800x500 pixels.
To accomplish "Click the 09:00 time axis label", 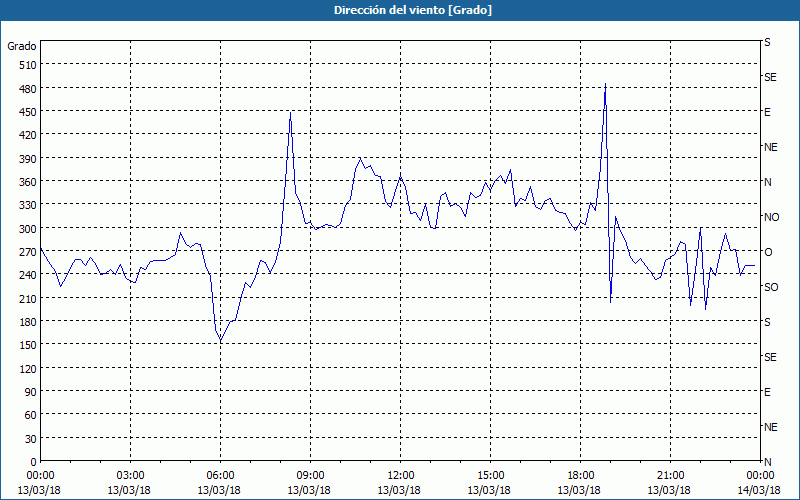I will [310, 476].
